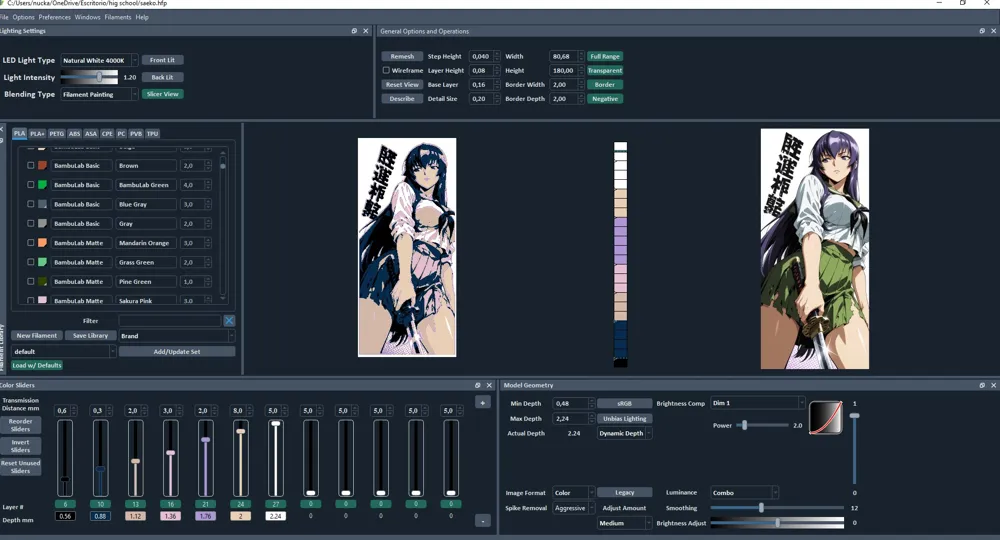The height and width of the screenshot is (540, 1000).
Task: Undock the Color Sliders panel
Action: click(478, 385)
